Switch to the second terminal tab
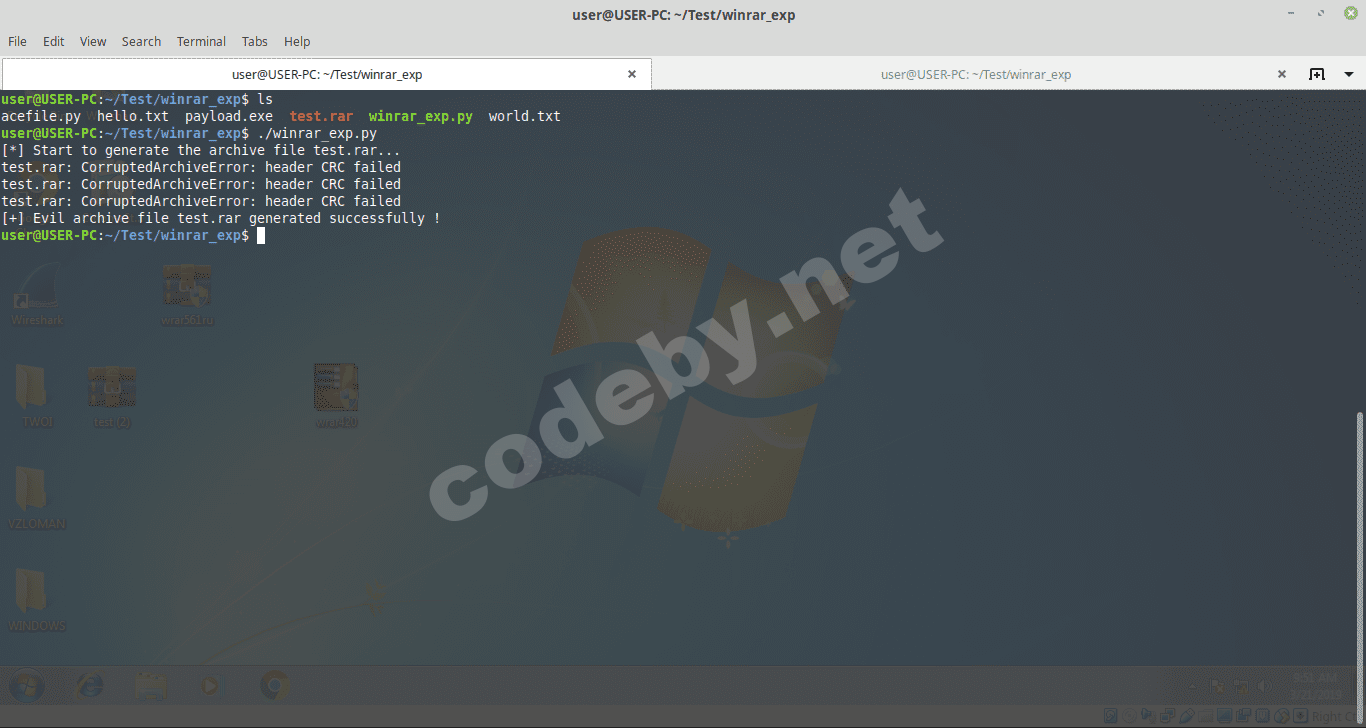The width and height of the screenshot is (1366, 728). [975, 74]
